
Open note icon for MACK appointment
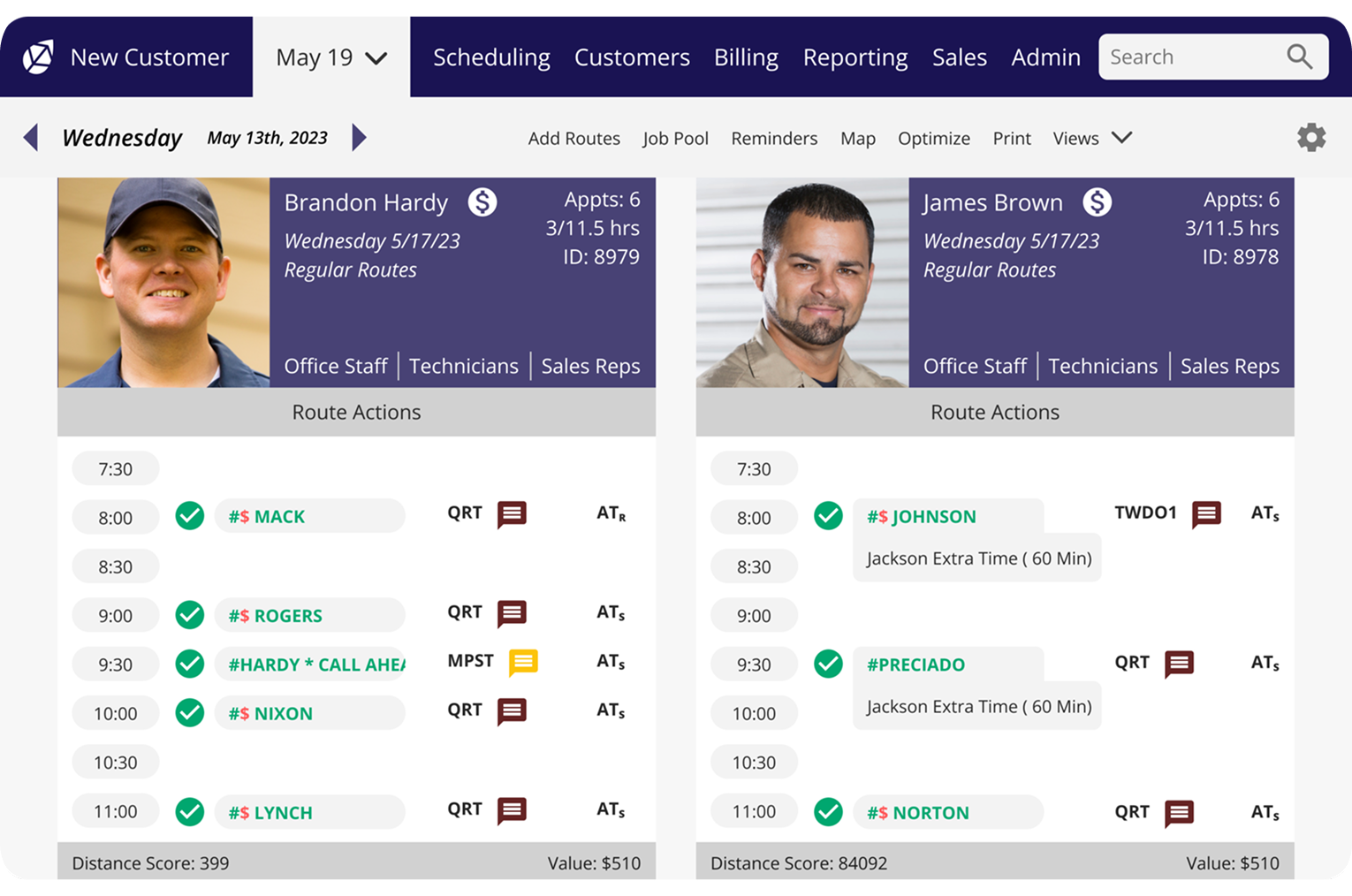[x=512, y=514]
